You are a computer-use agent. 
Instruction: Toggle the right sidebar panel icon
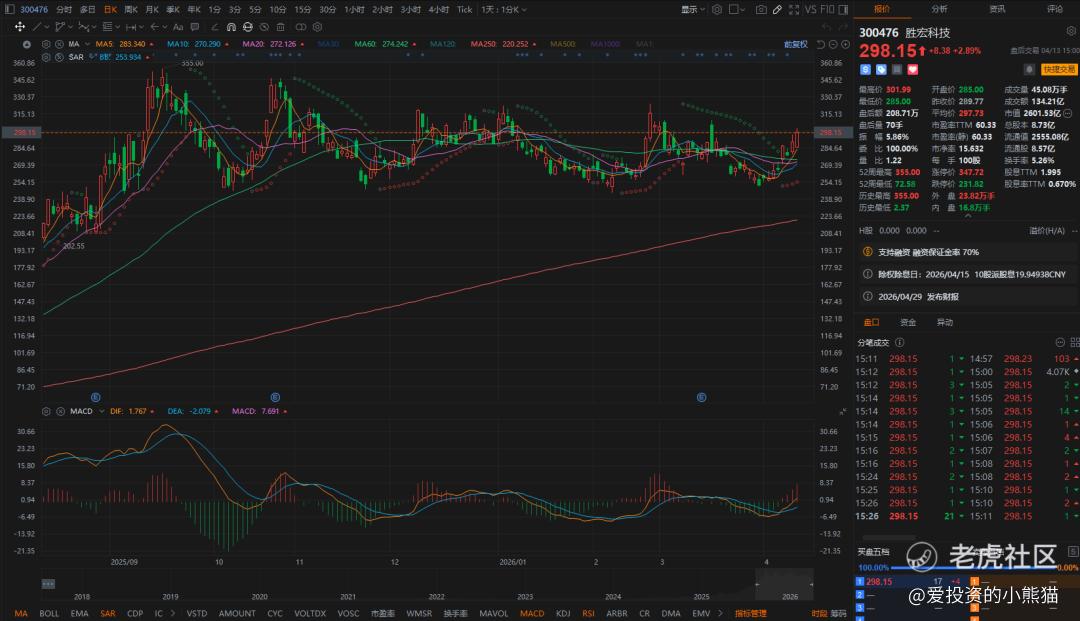pos(843,10)
